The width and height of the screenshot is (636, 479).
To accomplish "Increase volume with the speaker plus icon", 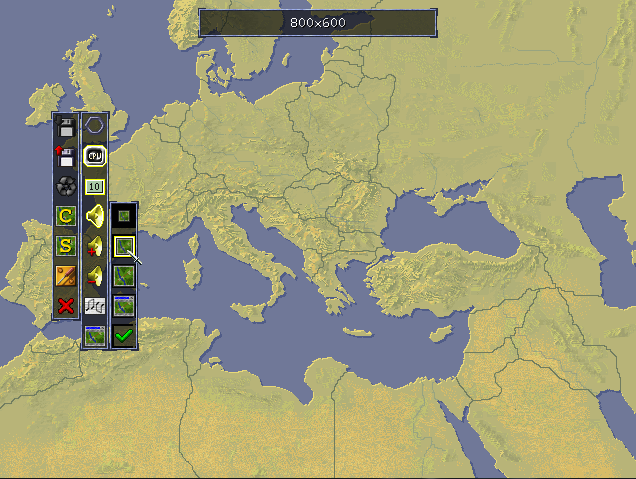I will point(95,246).
